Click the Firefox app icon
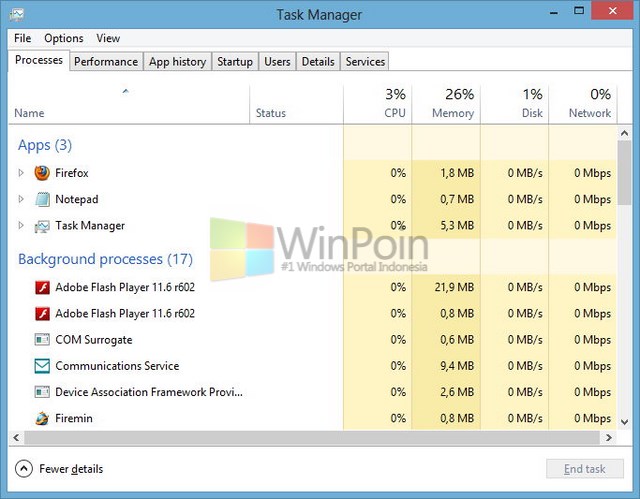Viewport: 640px width, 499px height. (42, 173)
